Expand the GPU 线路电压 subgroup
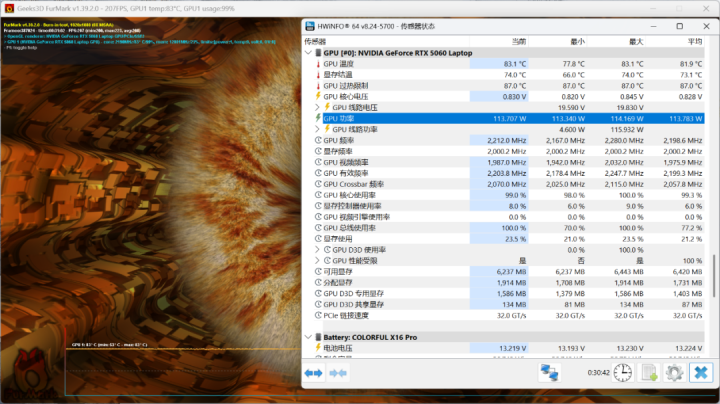720x404 pixels. 317,107
